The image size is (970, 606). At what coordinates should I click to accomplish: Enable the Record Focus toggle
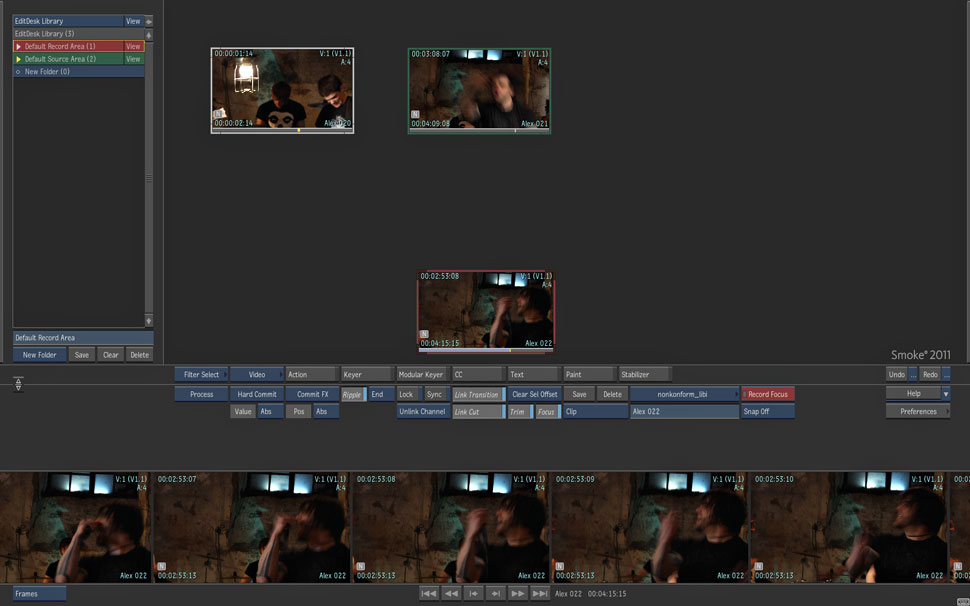[x=768, y=394]
